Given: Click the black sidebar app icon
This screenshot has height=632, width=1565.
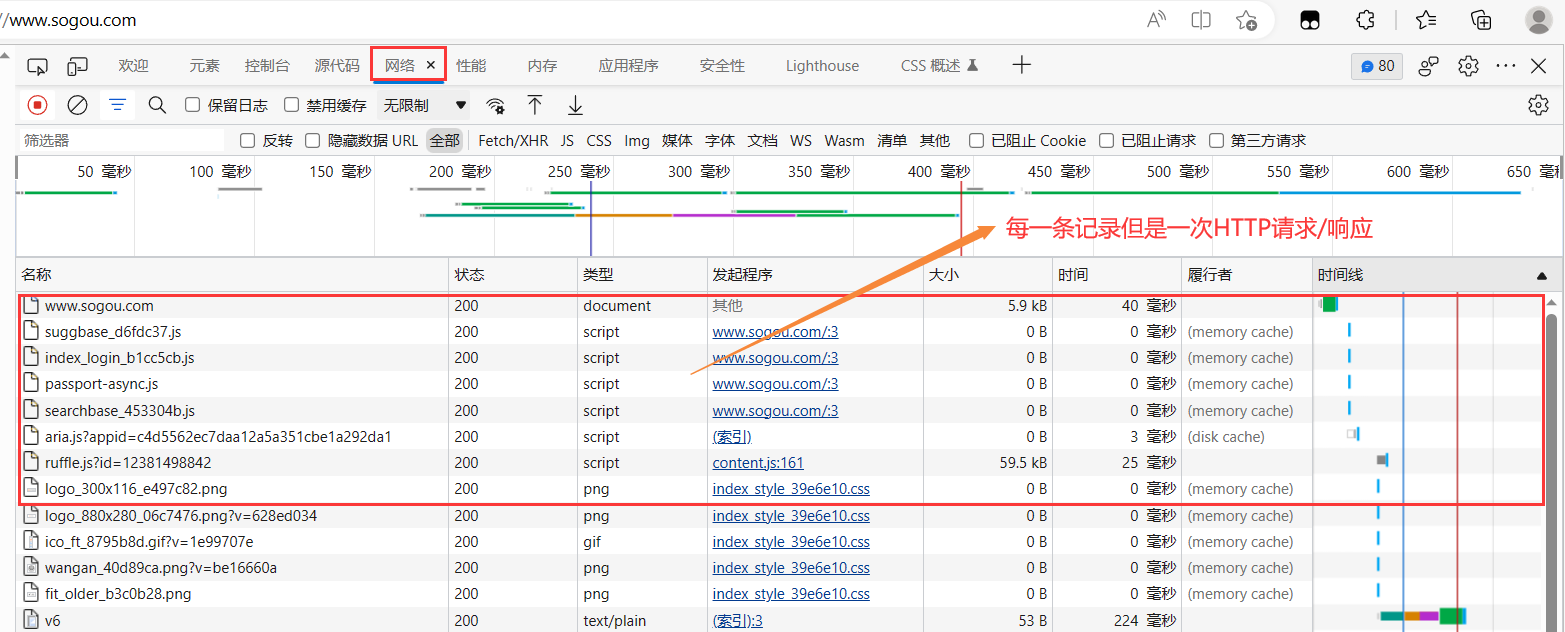Looking at the screenshot, I should pos(1310,20).
